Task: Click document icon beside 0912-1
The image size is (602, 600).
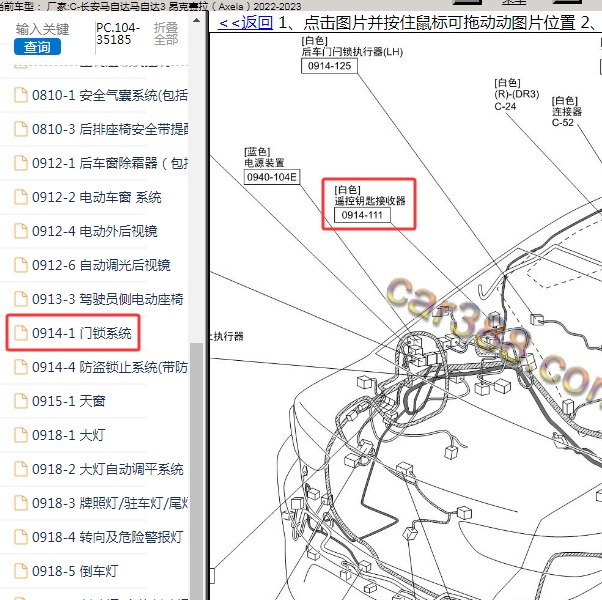Action: [x=21, y=163]
